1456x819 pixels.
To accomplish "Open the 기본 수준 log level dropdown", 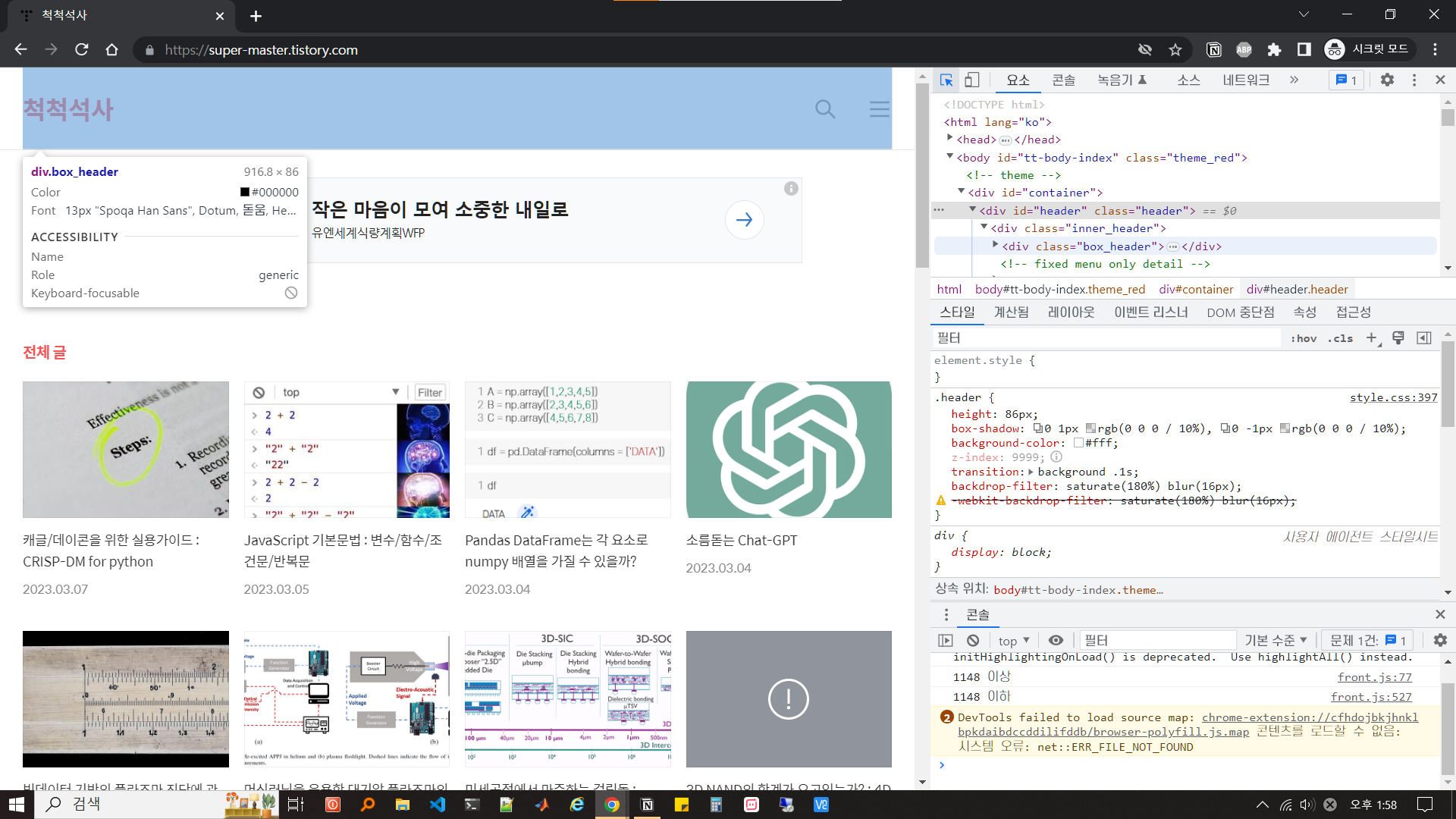I will [1276, 641].
